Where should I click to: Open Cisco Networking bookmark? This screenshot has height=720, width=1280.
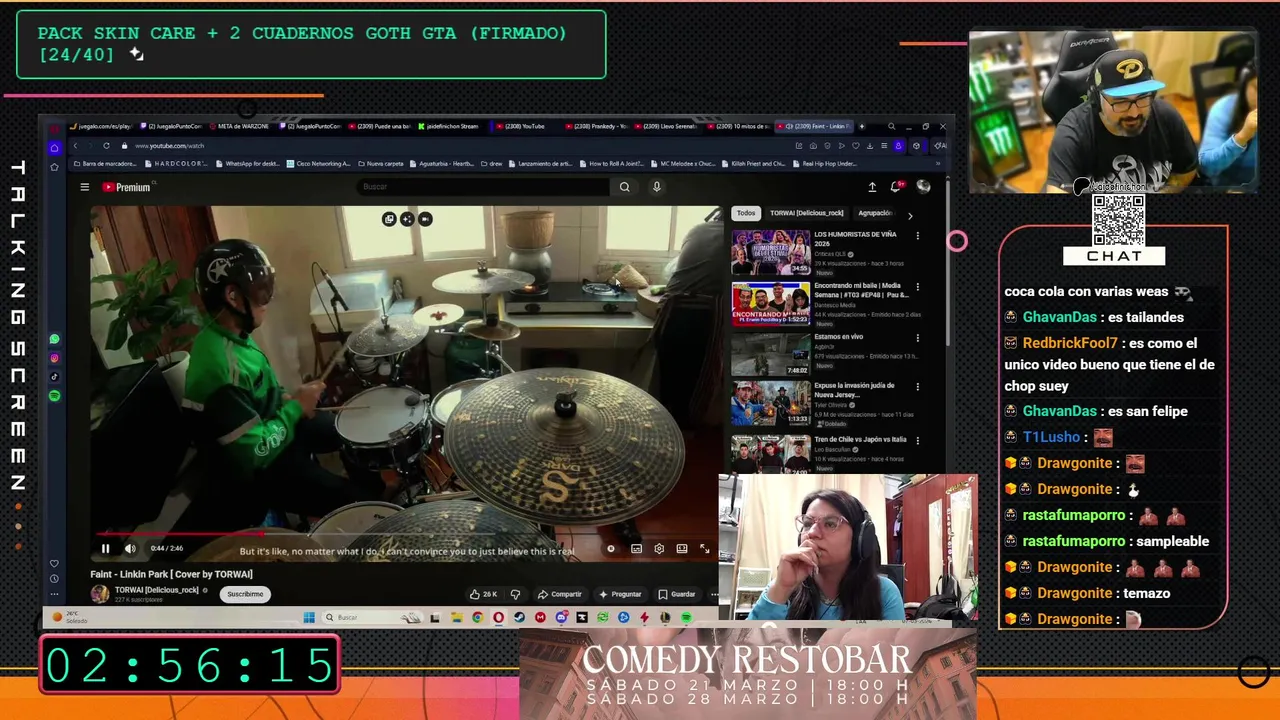319,163
